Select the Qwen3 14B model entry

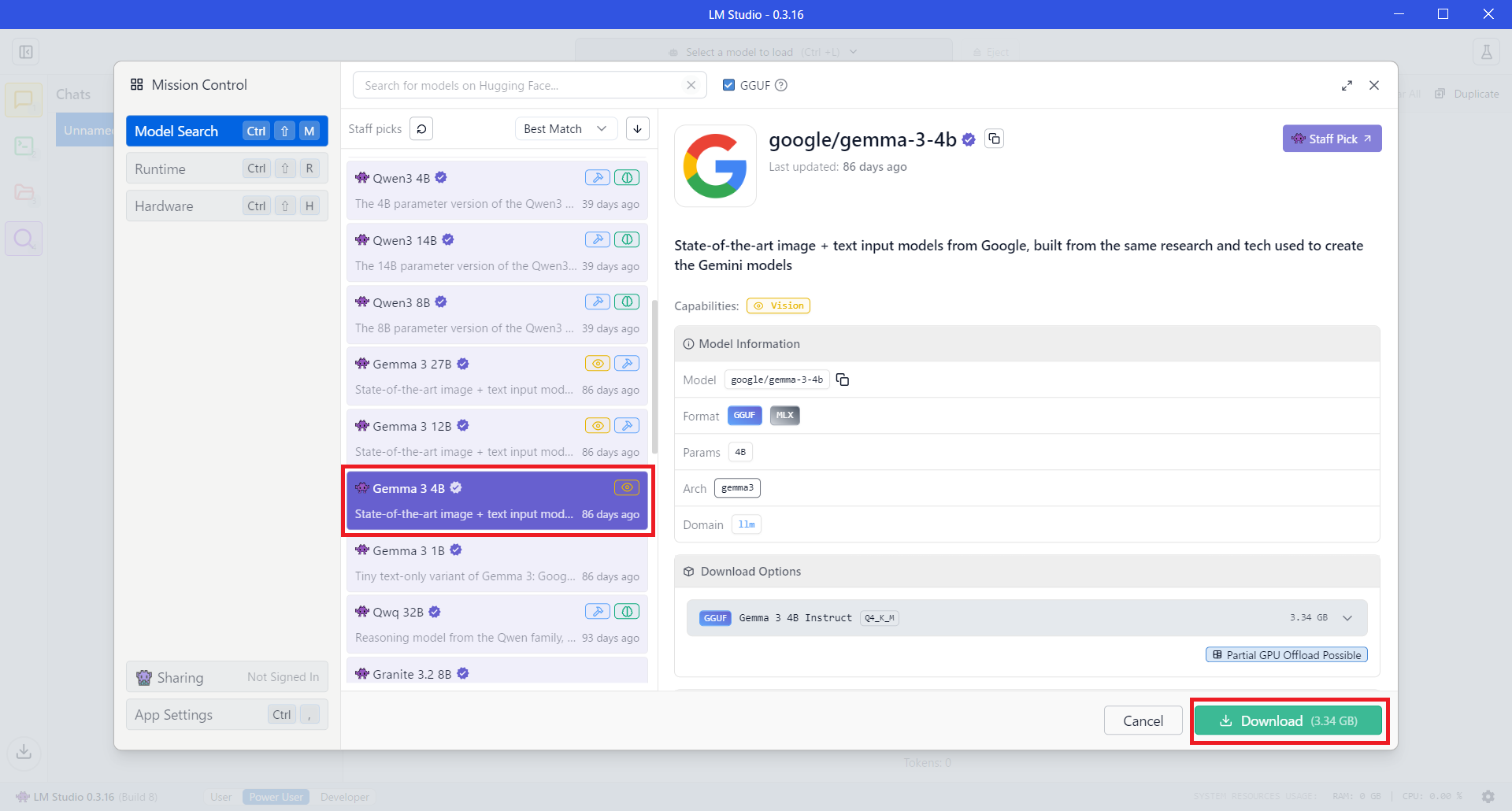tap(497, 253)
